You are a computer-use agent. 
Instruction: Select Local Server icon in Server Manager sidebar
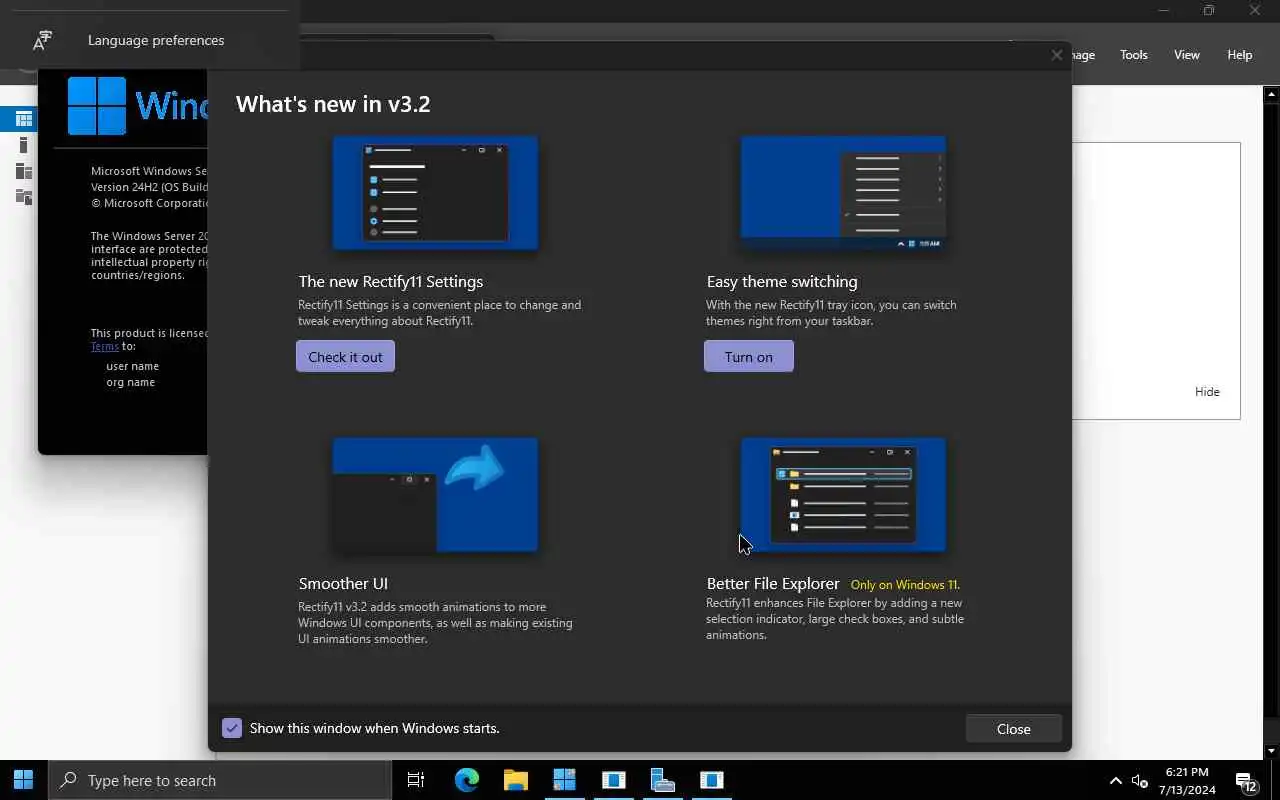point(23,145)
